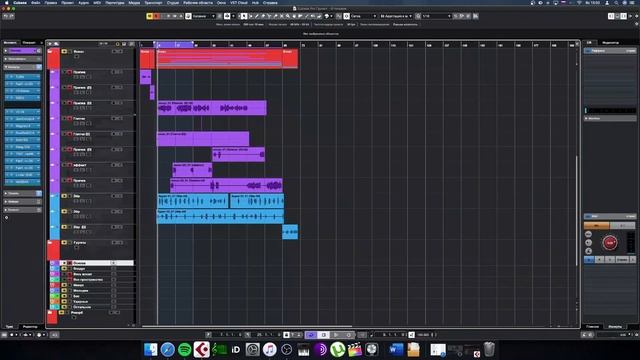Click the horizontal scrollbar under the arrangement
The height and width of the screenshot is (360, 640).
pos(247,326)
